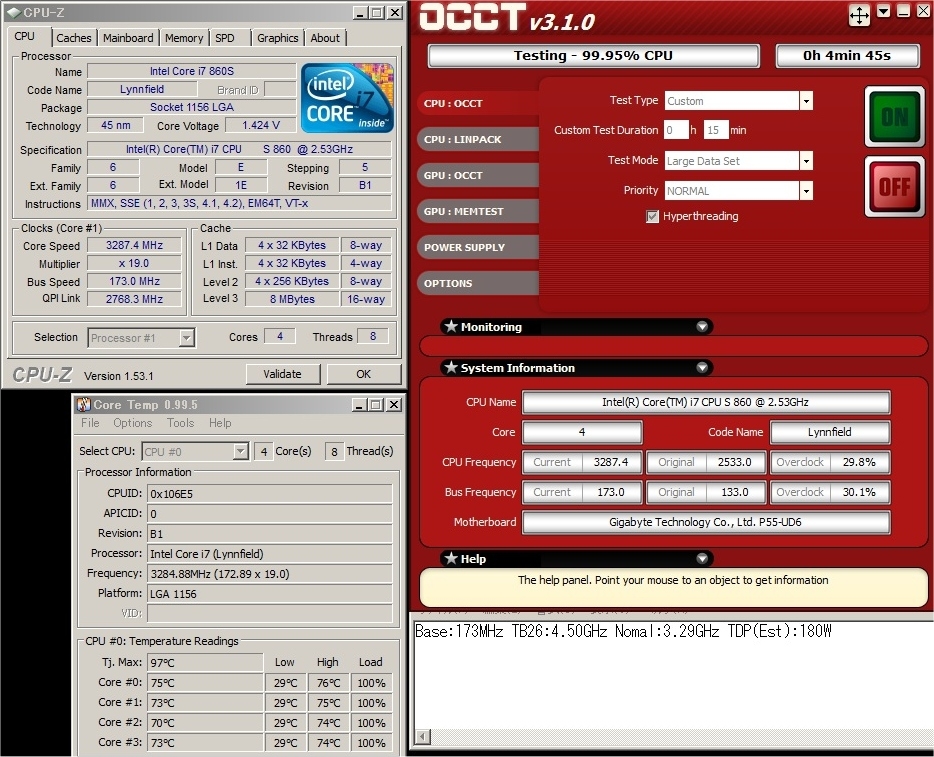The height and width of the screenshot is (757, 934).
Task: Click the star icon beside Monitoring
Action: click(452, 326)
